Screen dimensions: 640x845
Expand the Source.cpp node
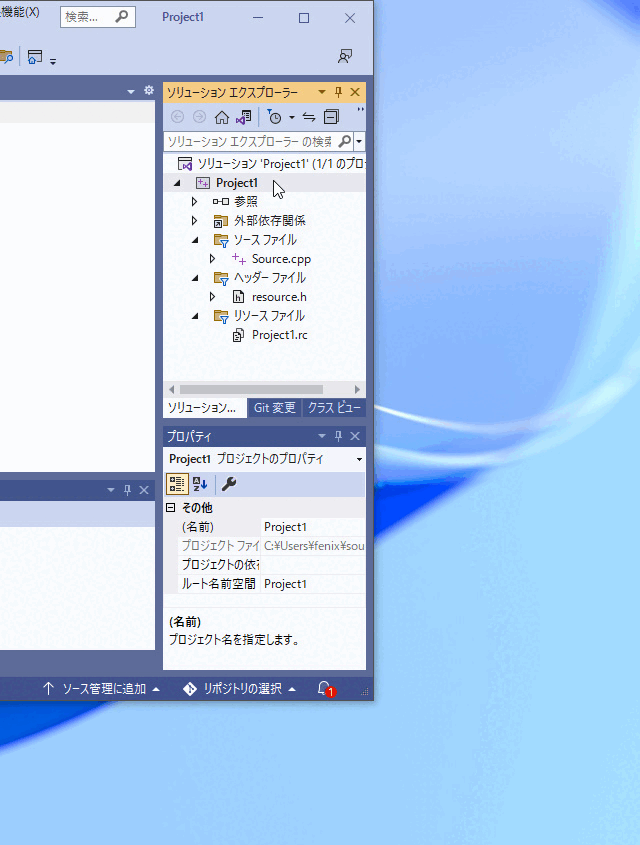click(x=212, y=259)
